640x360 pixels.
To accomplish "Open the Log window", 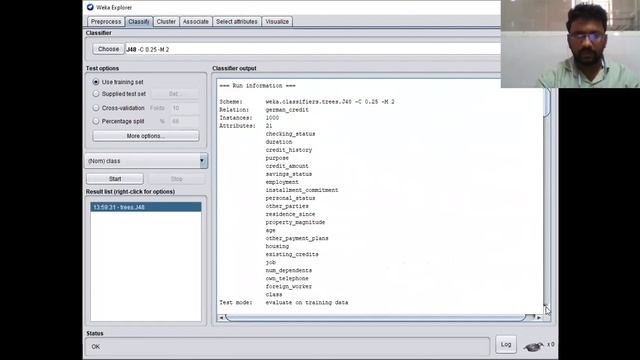I will [x=506, y=344].
